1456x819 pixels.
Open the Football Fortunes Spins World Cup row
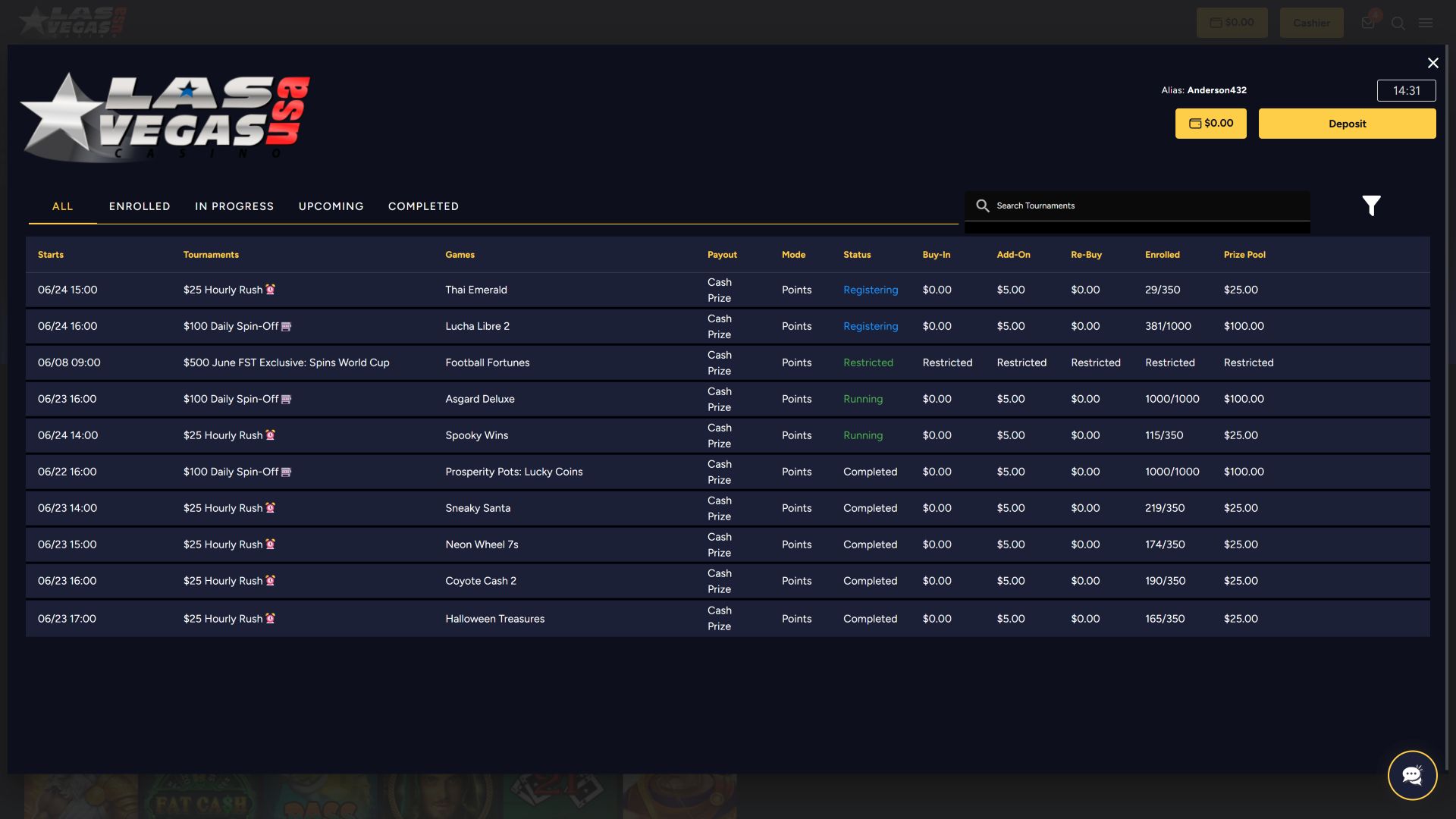tap(727, 362)
